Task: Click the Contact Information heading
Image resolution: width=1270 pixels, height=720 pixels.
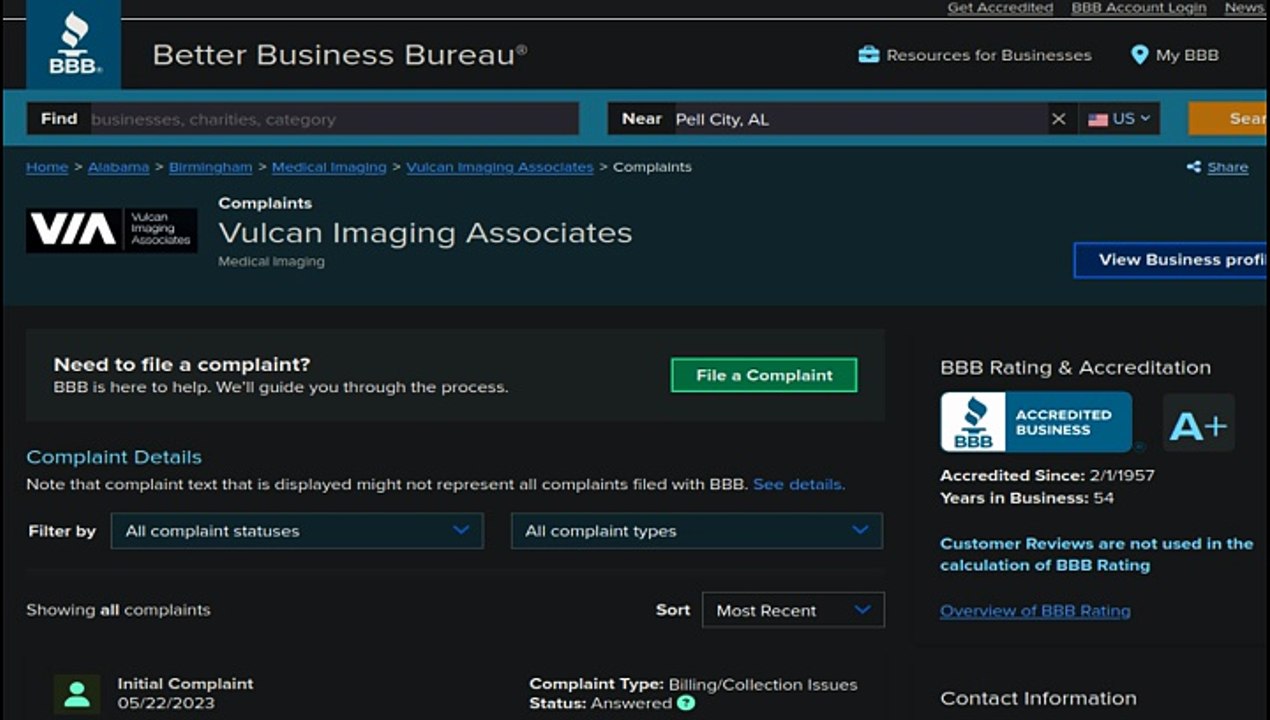Action: tap(1038, 698)
